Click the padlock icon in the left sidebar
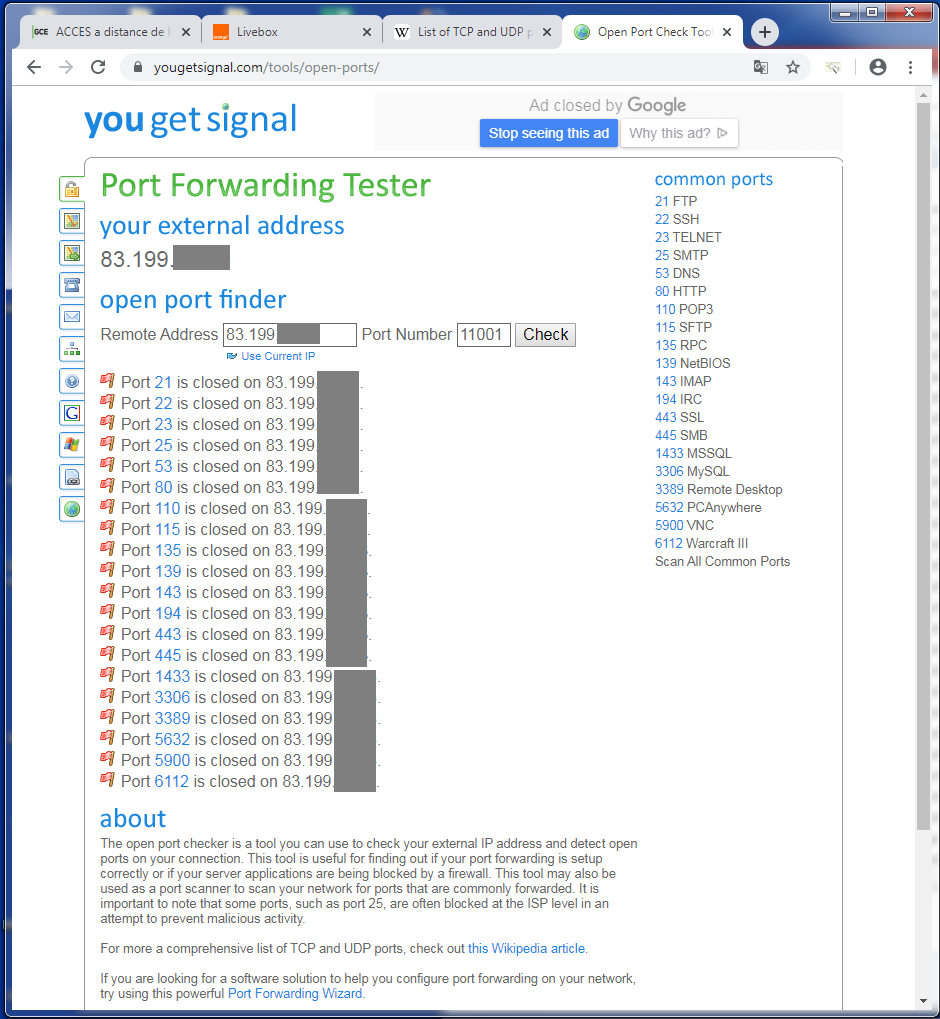The width and height of the screenshot is (940, 1019). coord(72,189)
